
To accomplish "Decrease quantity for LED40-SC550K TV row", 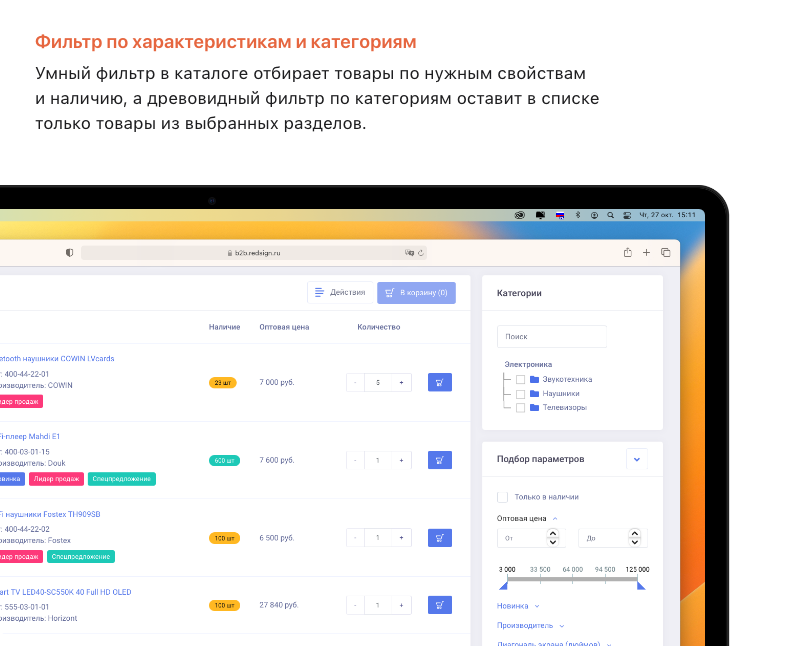I will (355, 605).
